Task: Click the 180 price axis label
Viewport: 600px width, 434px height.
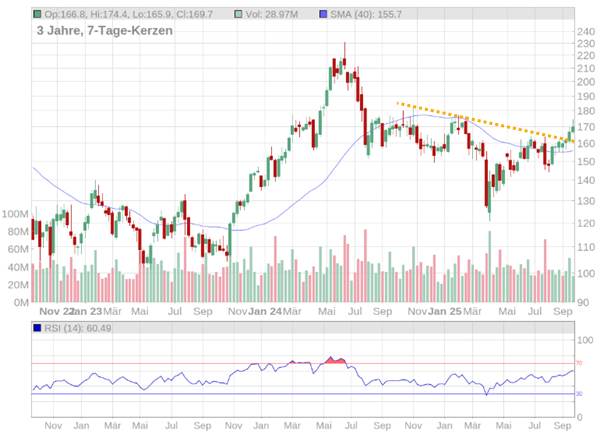Action: (585, 111)
